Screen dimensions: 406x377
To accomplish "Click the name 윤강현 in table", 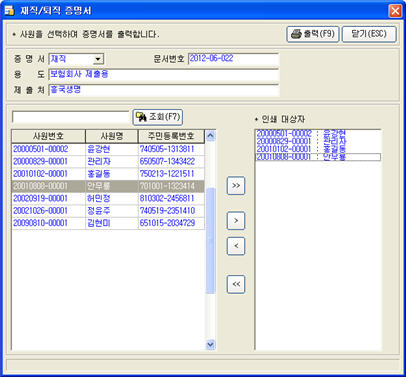I will click(x=99, y=149).
